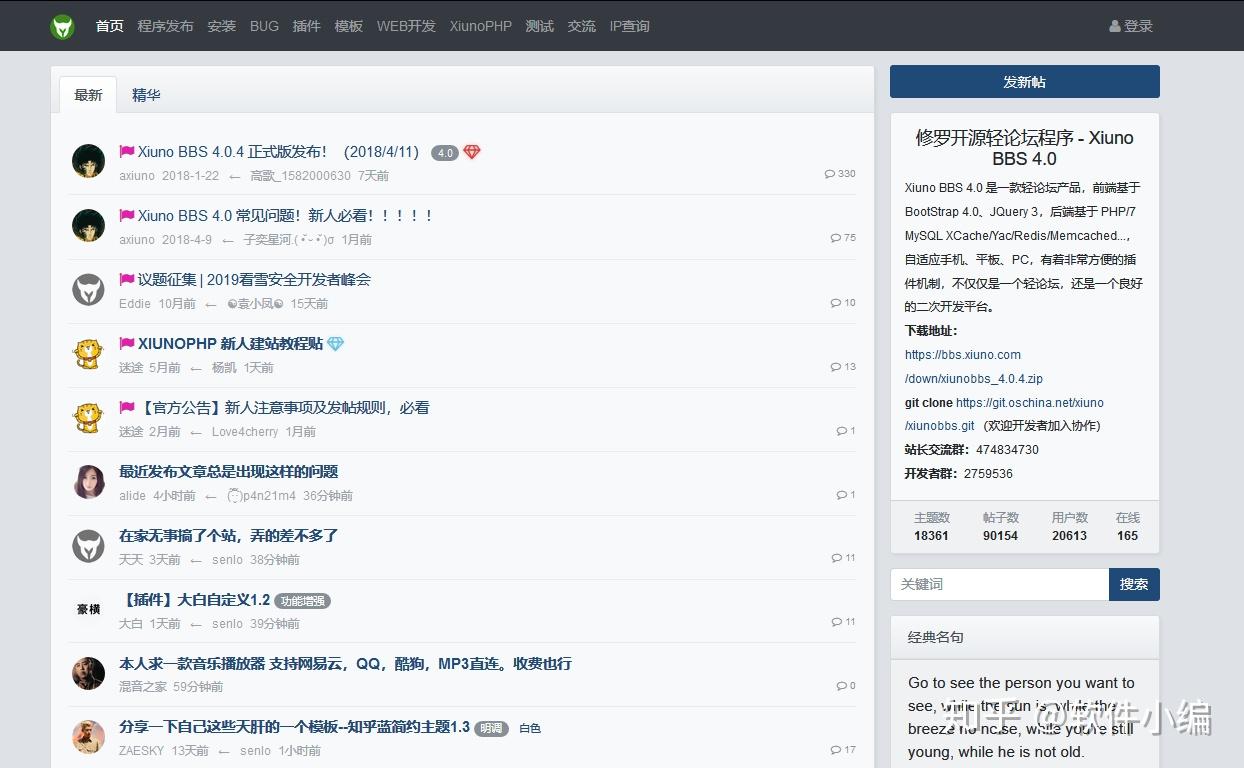The height and width of the screenshot is (768, 1244).
Task: Click the 在线 165 statistic
Action: click(1127, 527)
